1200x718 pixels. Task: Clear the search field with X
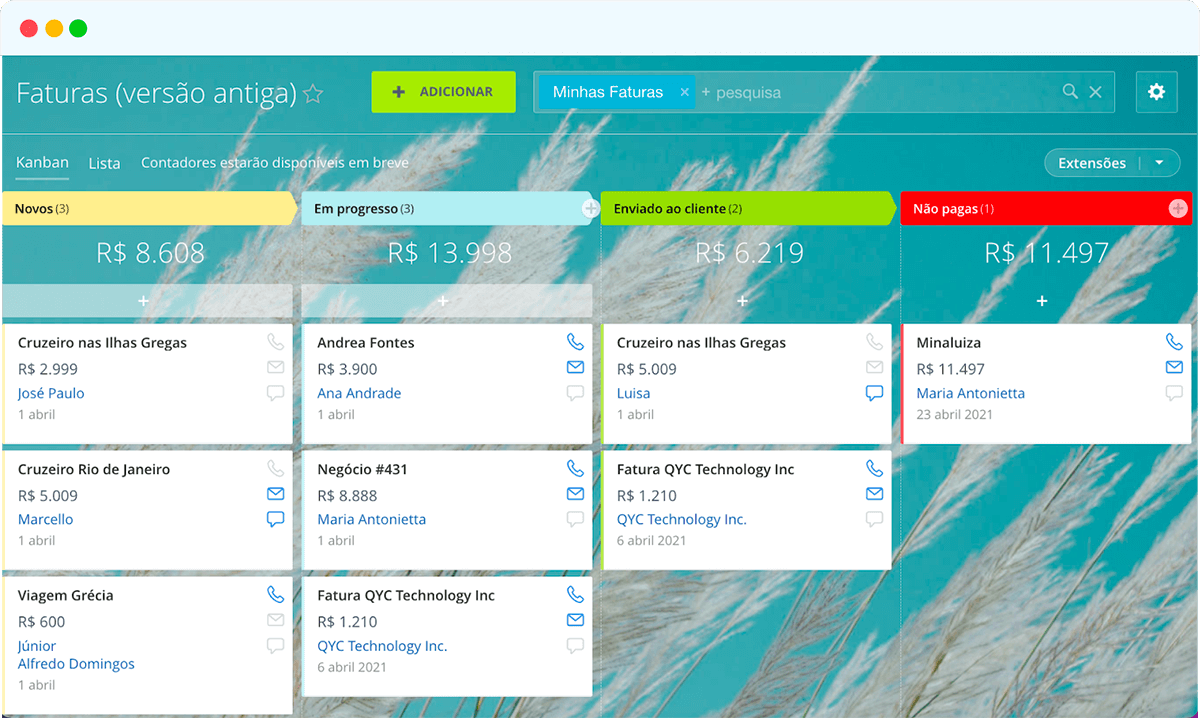pyautogui.click(x=1095, y=92)
